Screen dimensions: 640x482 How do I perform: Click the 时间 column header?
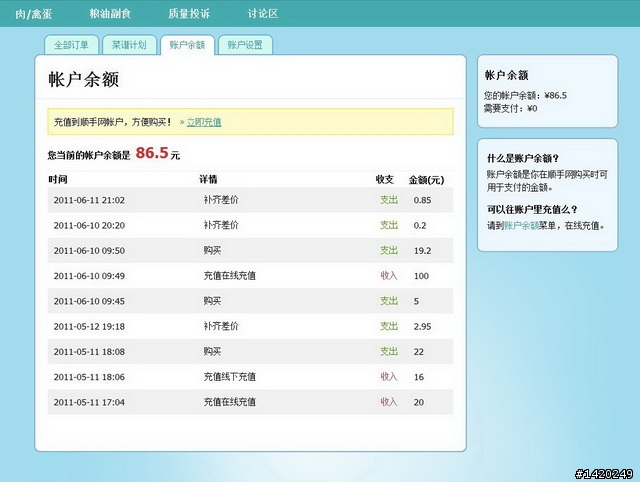58,180
